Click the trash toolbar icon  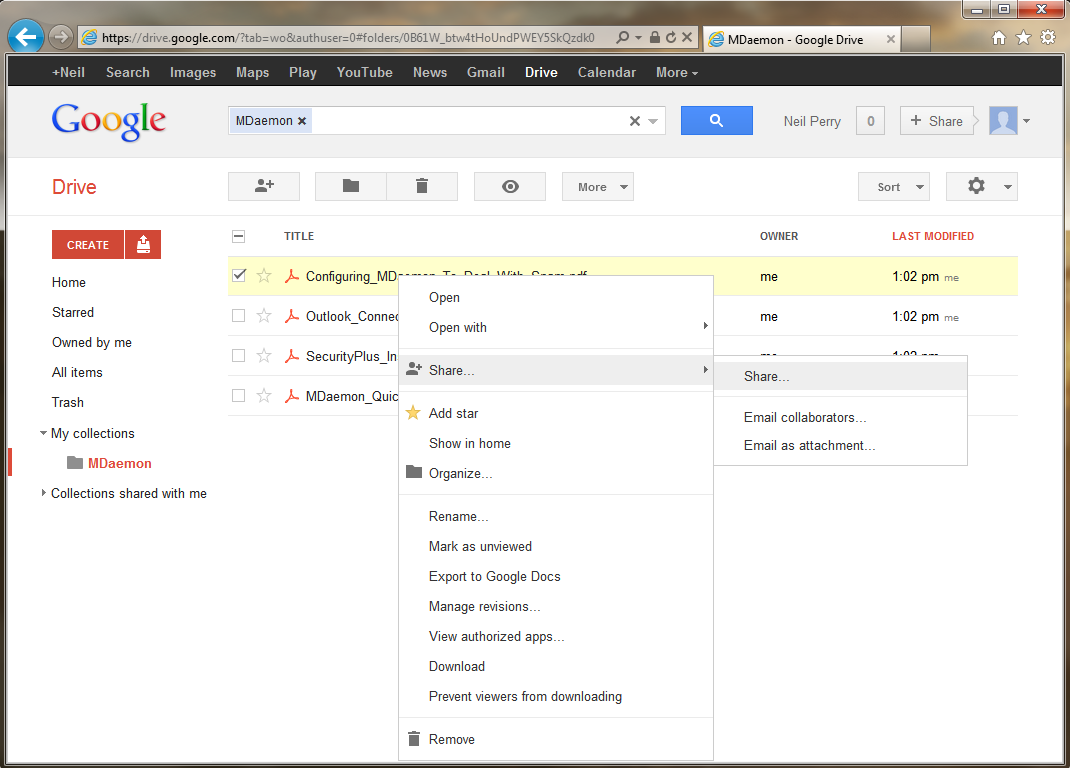tap(422, 186)
